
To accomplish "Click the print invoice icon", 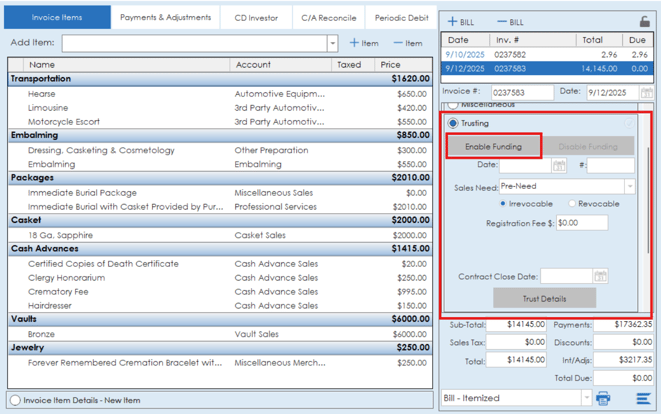I will [603, 398].
